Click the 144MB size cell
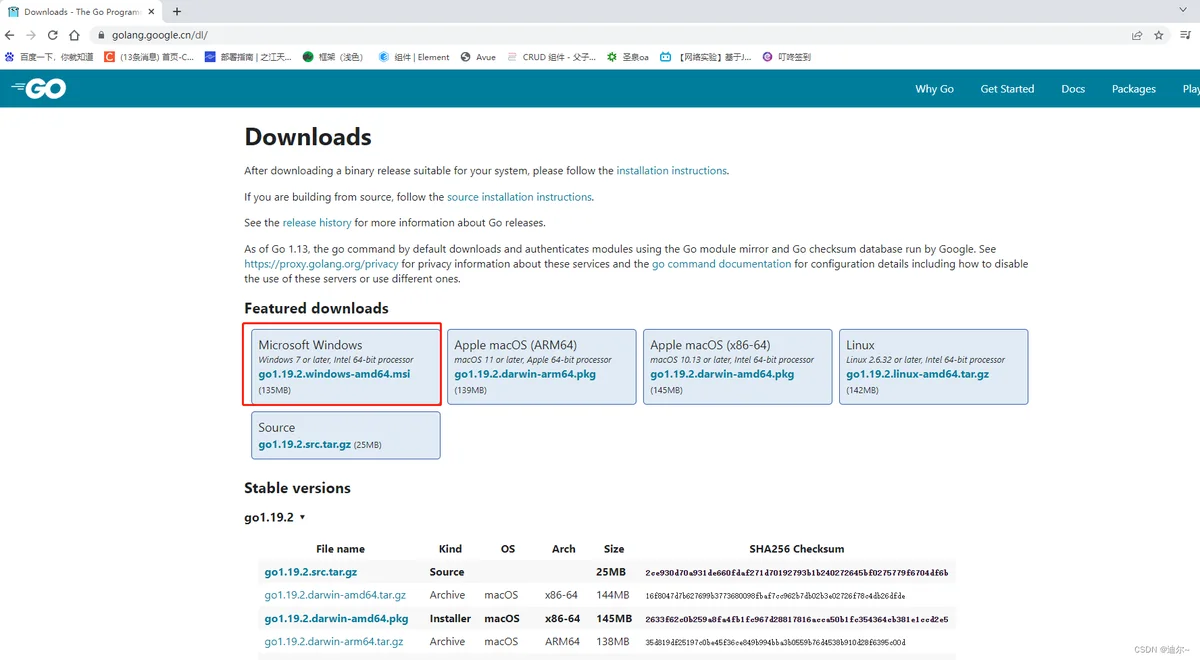The width and height of the screenshot is (1200, 660). (612, 595)
